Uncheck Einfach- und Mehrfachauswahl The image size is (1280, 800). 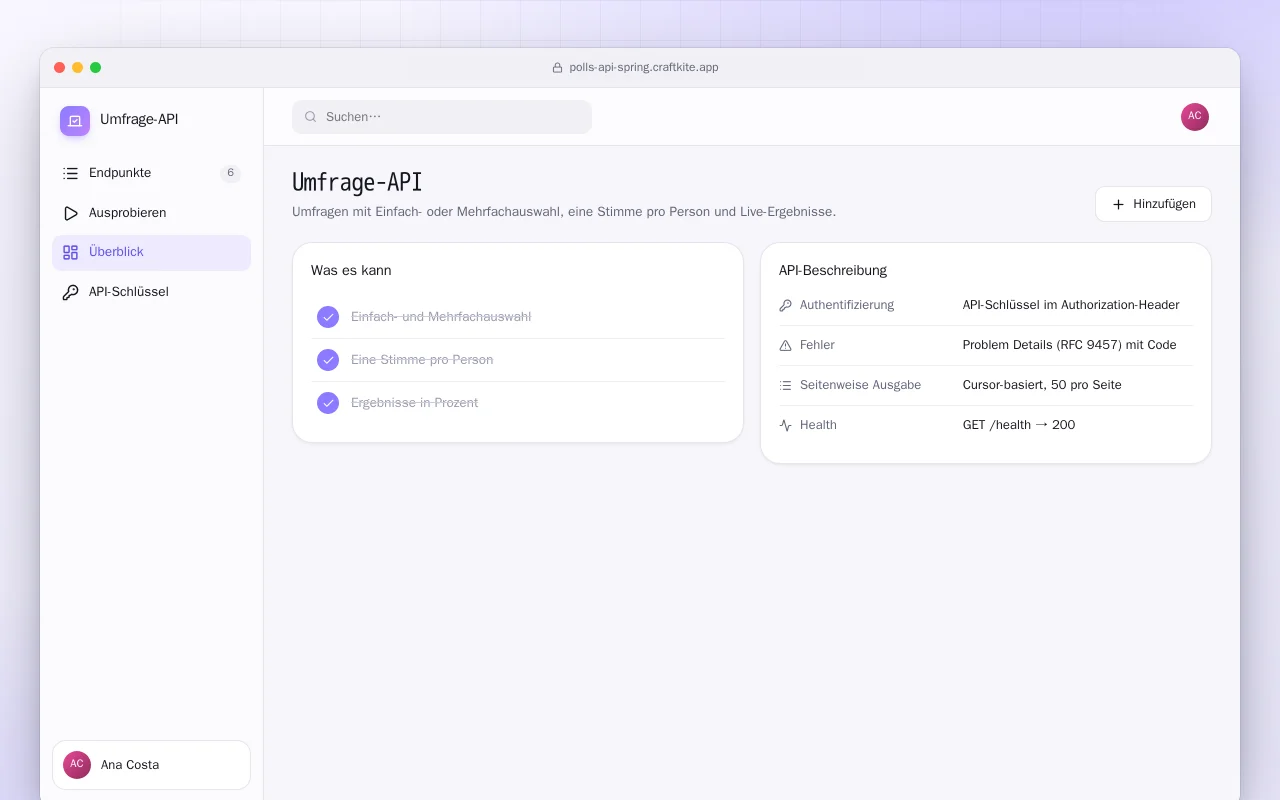(x=328, y=317)
